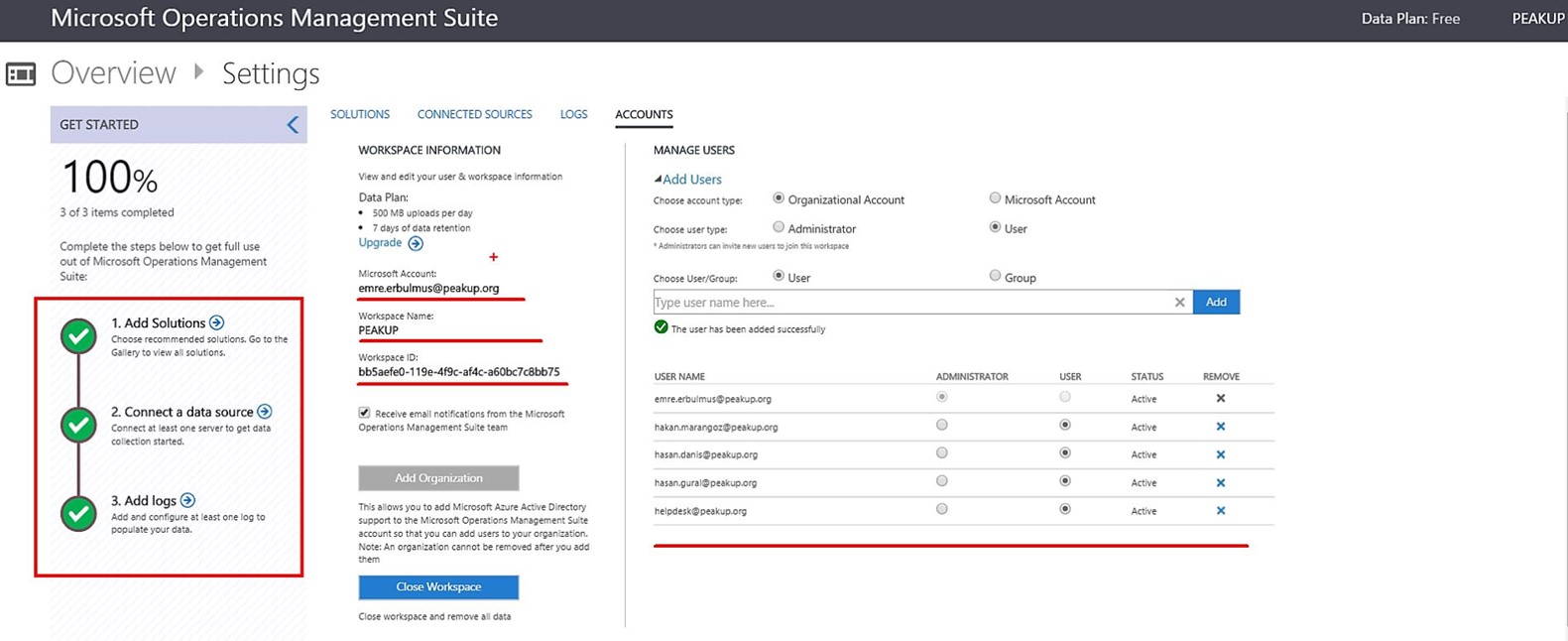This screenshot has height=641, width=1568.
Task: Select Group in Choose User/Group
Action: pos(995,276)
